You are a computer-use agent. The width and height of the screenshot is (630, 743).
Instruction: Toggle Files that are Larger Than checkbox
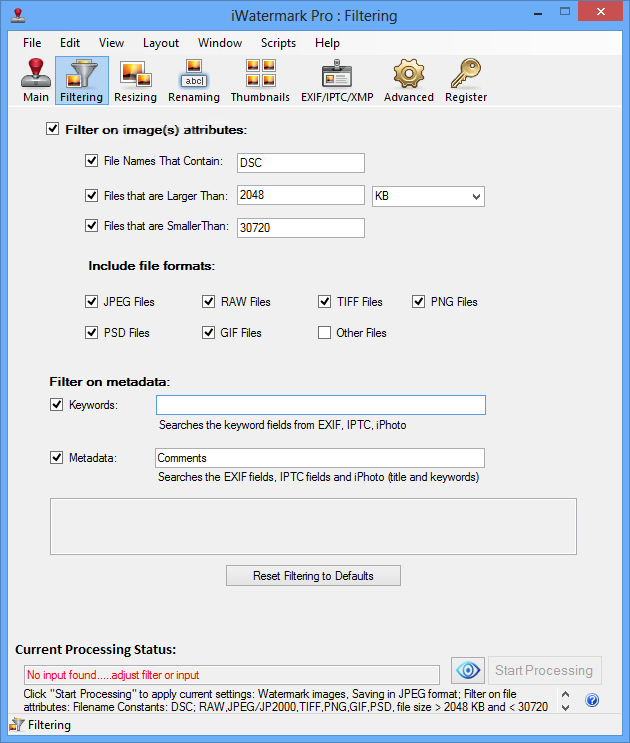point(91,195)
